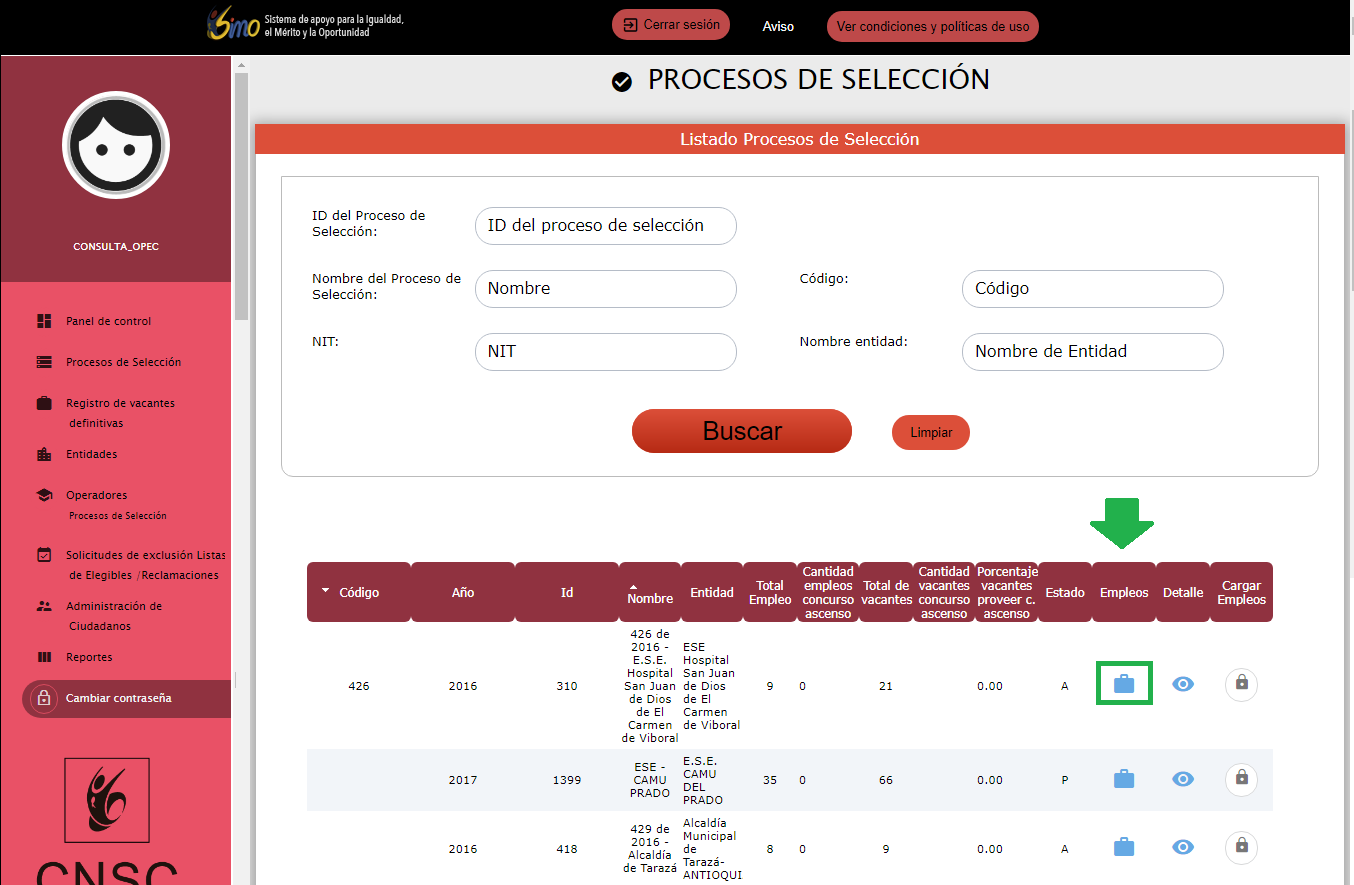Open Cambiar contraseña menu item
1354x885 pixels.
pyautogui.click(x=118, y=698)
